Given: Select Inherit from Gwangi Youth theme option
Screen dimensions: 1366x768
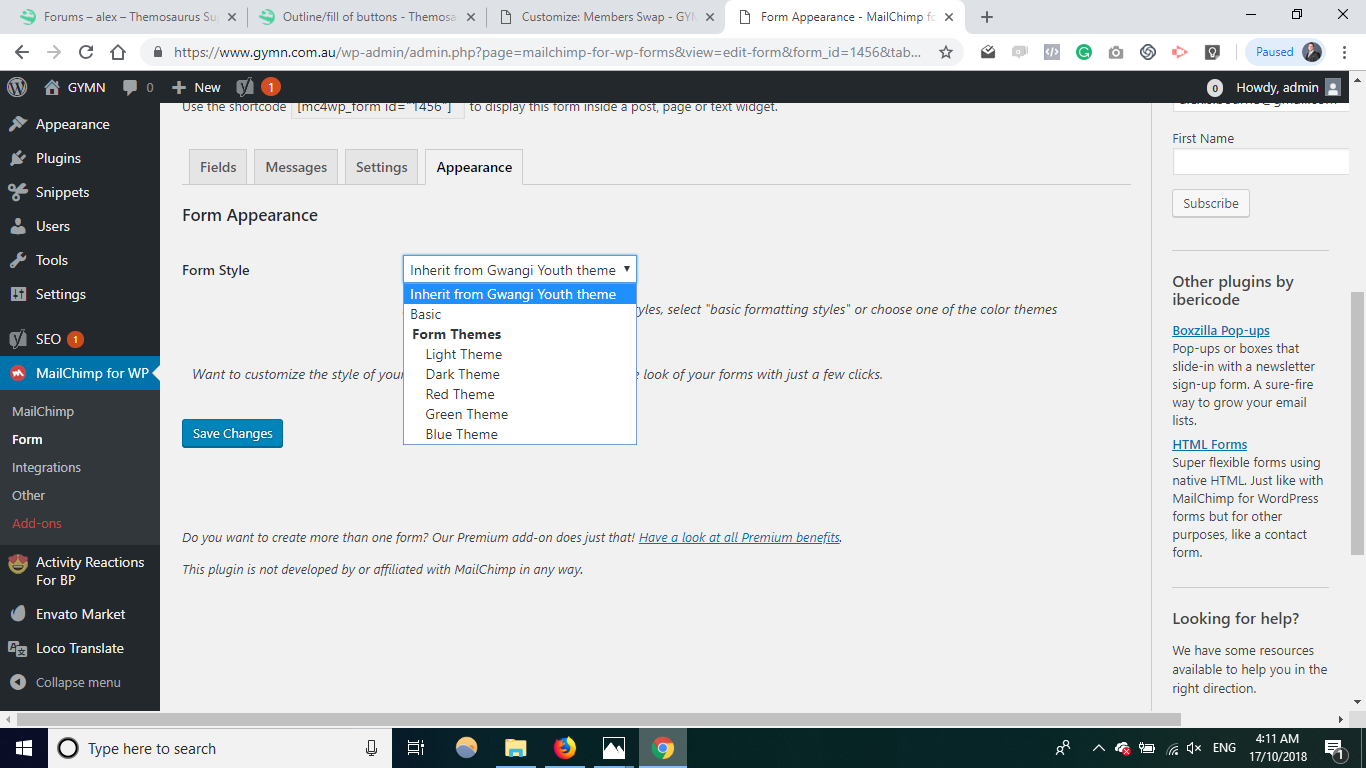Looking at the screenshot, I should [520, 294].
